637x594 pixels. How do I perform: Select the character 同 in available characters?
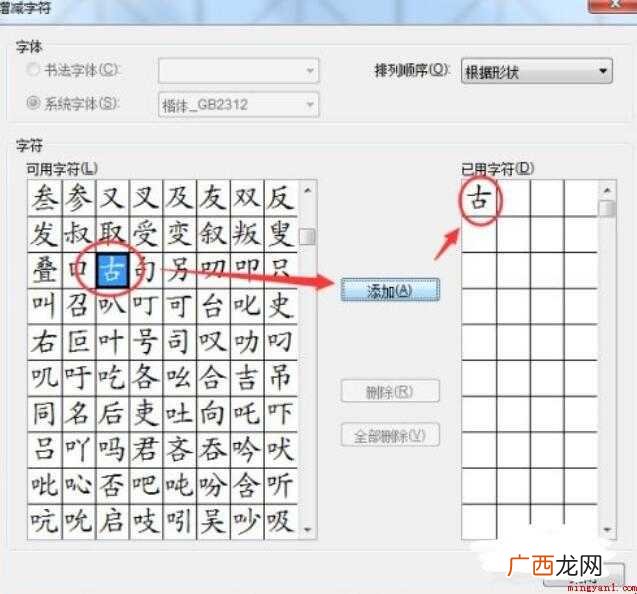pos(45,414)
